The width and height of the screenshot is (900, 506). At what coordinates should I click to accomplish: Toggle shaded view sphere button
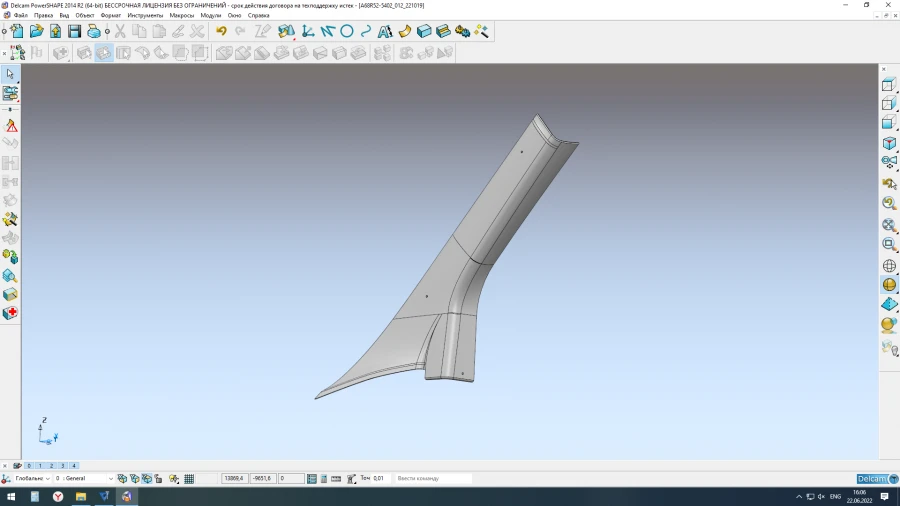[x=889, y=285]
